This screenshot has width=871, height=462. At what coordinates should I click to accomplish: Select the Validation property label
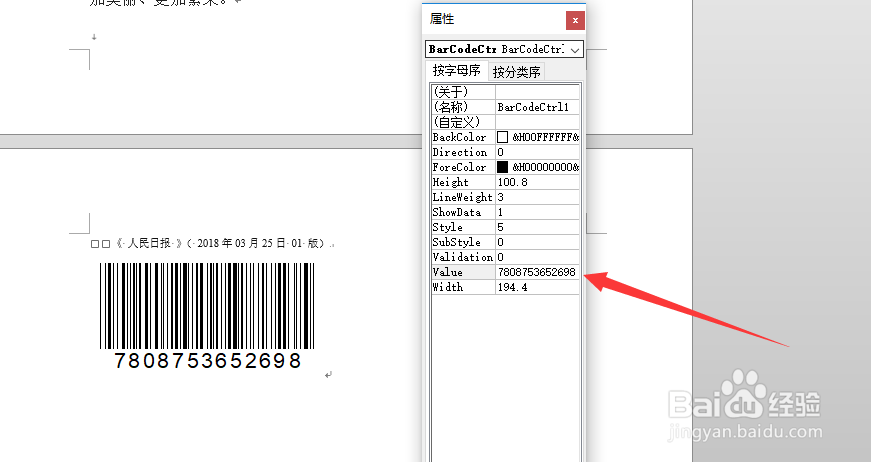point(463,257)
